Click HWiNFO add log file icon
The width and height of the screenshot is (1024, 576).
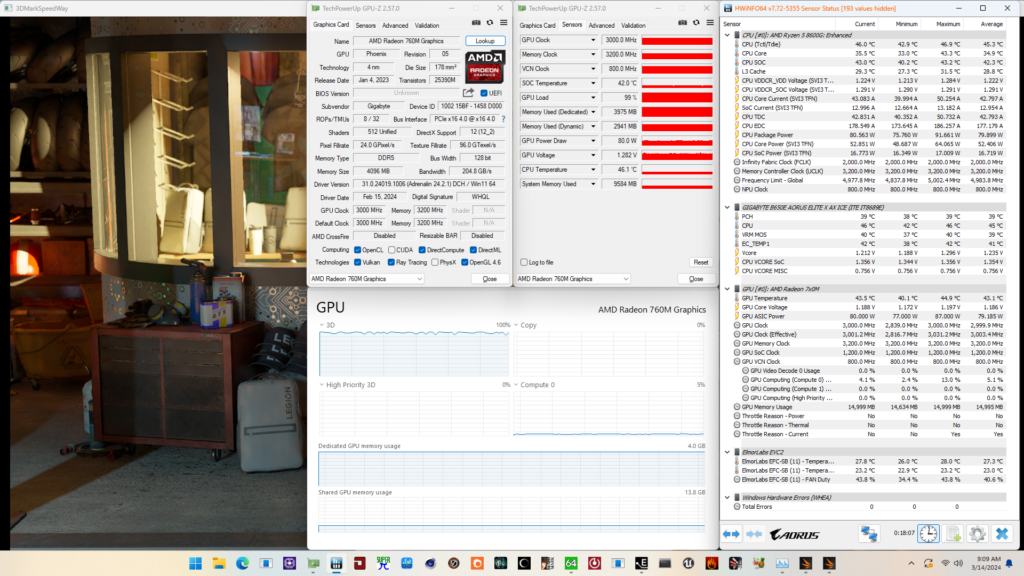pyautogui.click(x=953, y=534)
